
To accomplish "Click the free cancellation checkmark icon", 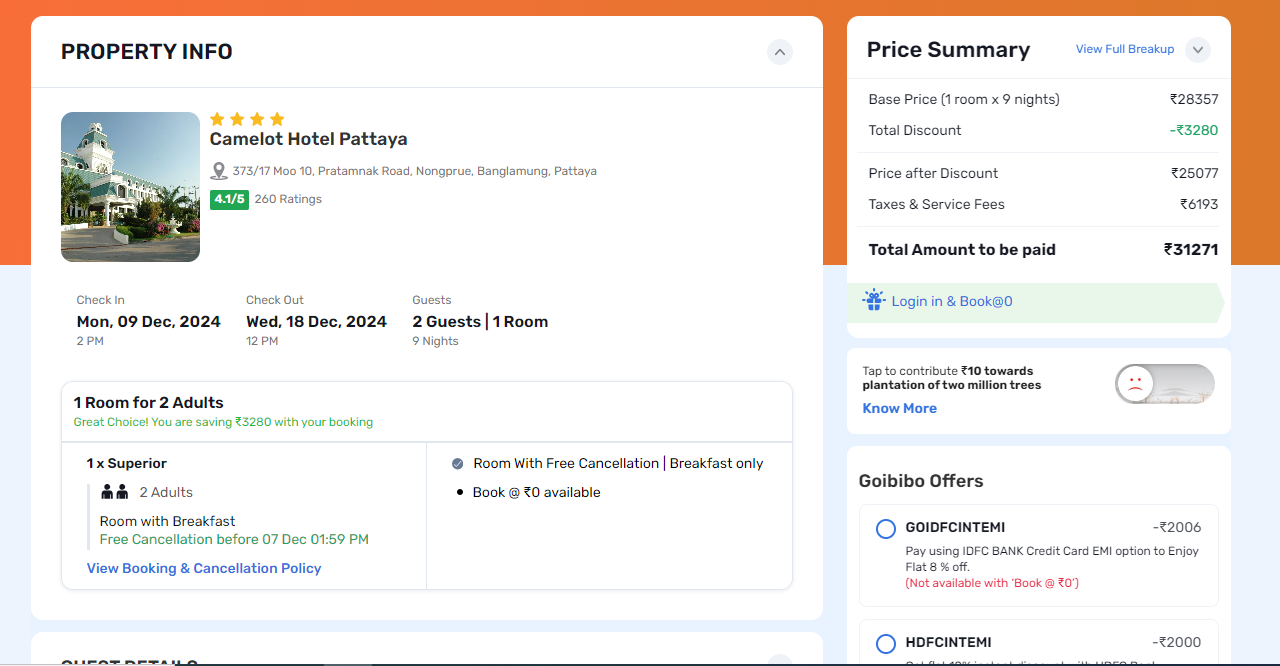I will pyautogui.click(x=458, y=463).
